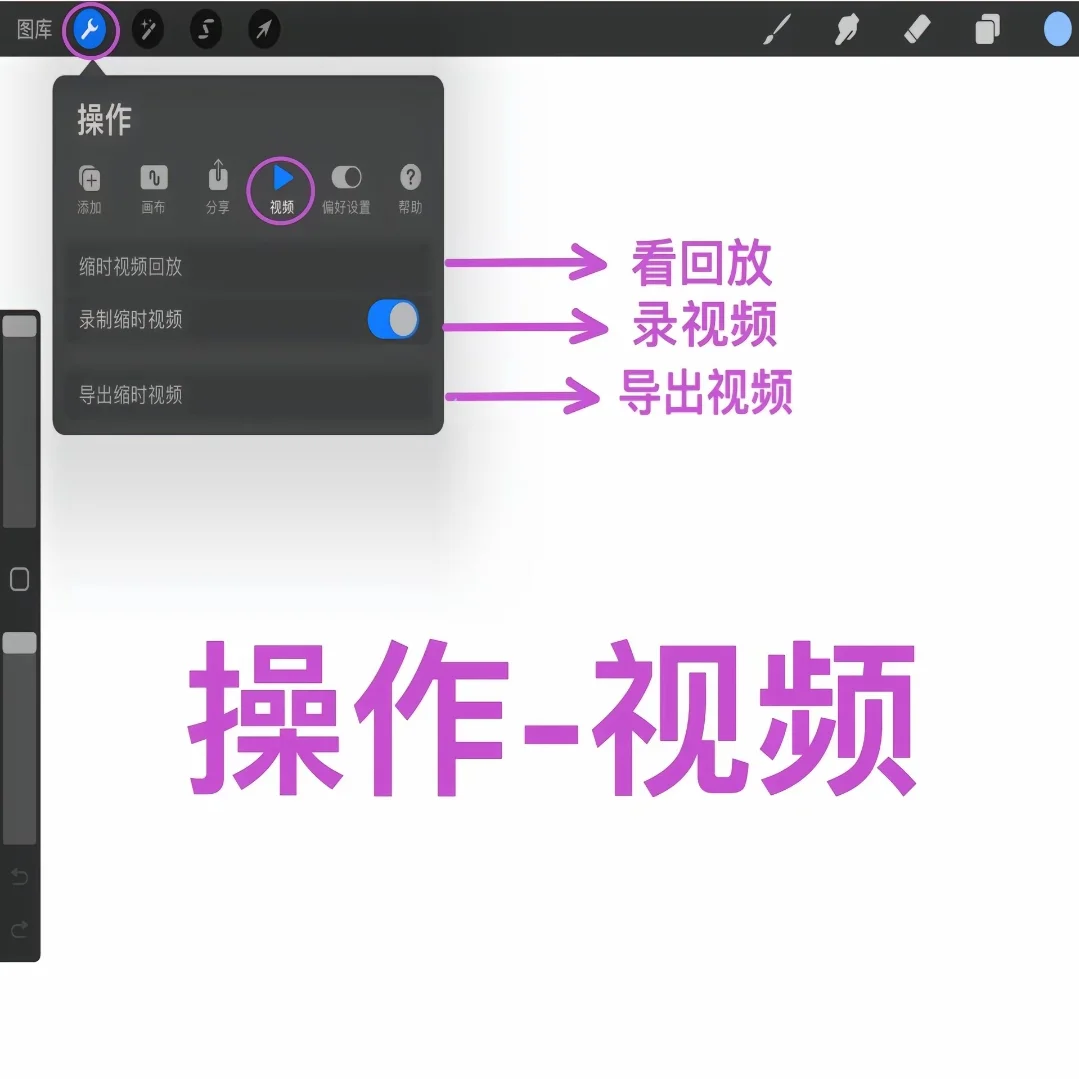Open the Layers panel icon

click(986, 29)
